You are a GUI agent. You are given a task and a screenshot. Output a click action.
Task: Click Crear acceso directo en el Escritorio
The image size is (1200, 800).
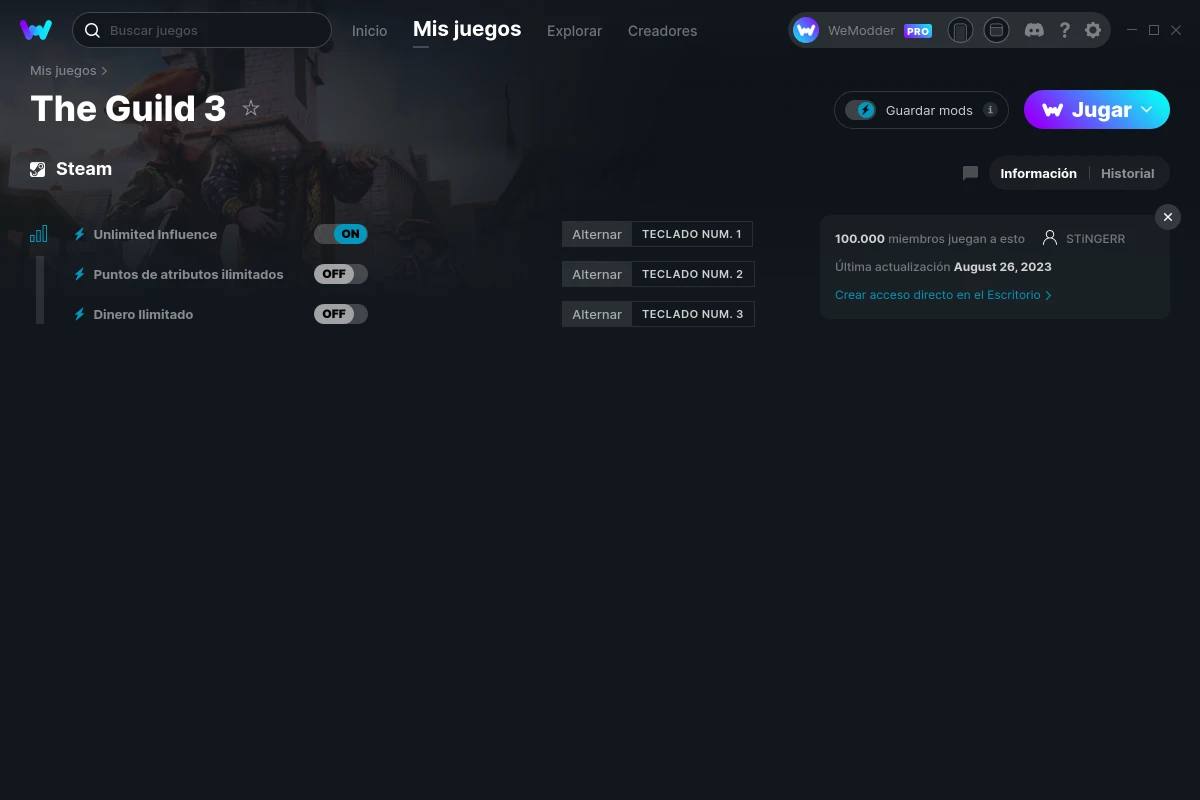tap(943, 295)
